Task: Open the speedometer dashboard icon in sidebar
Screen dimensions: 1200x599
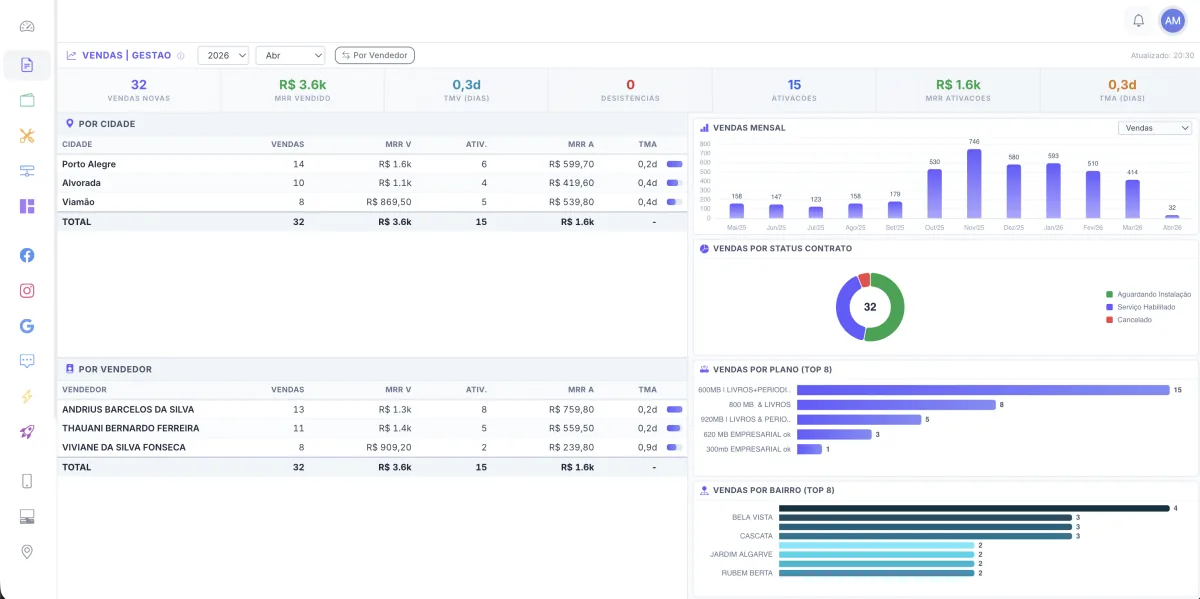Action: point(27,27)
